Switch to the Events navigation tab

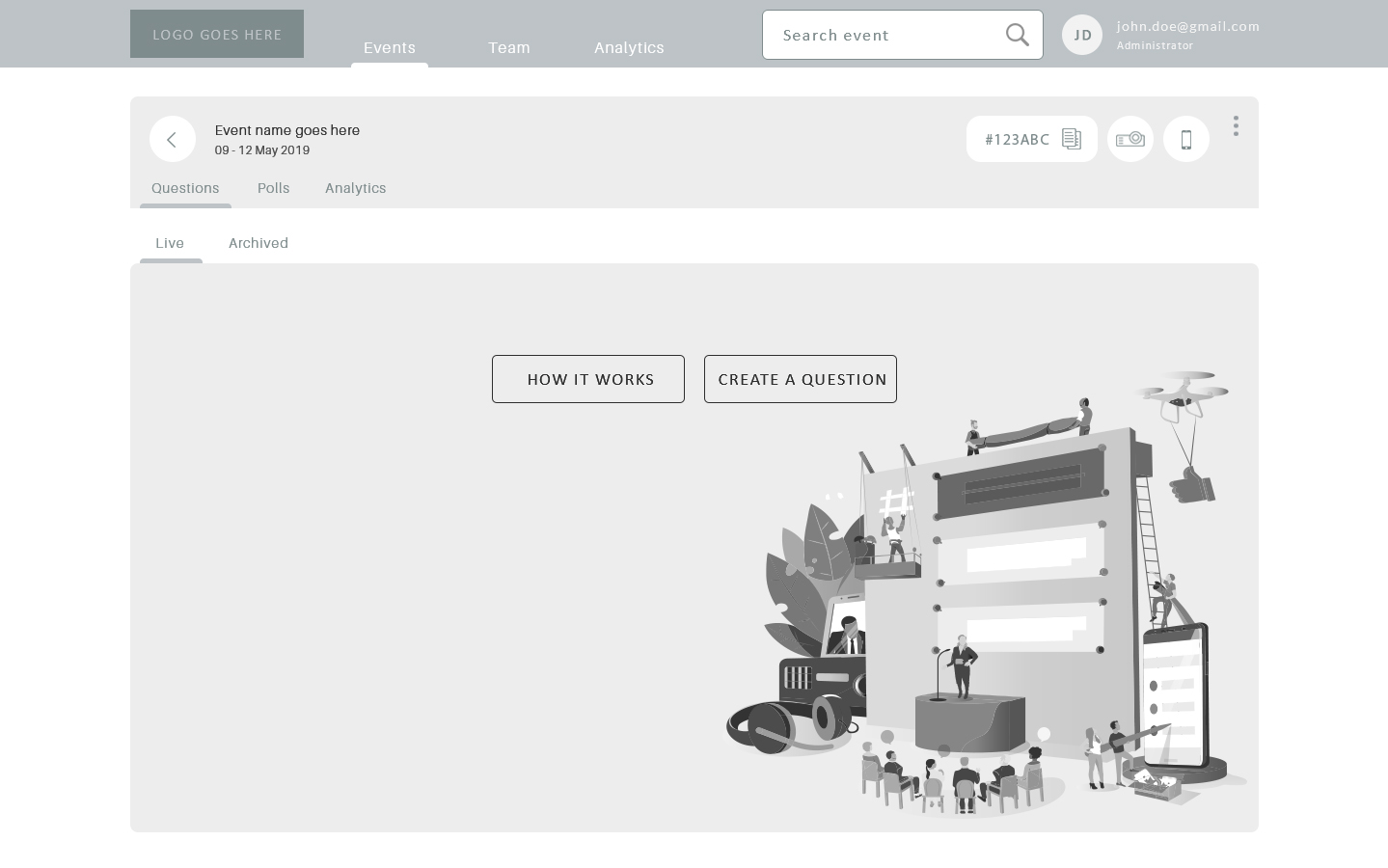[x=389, y=47]
